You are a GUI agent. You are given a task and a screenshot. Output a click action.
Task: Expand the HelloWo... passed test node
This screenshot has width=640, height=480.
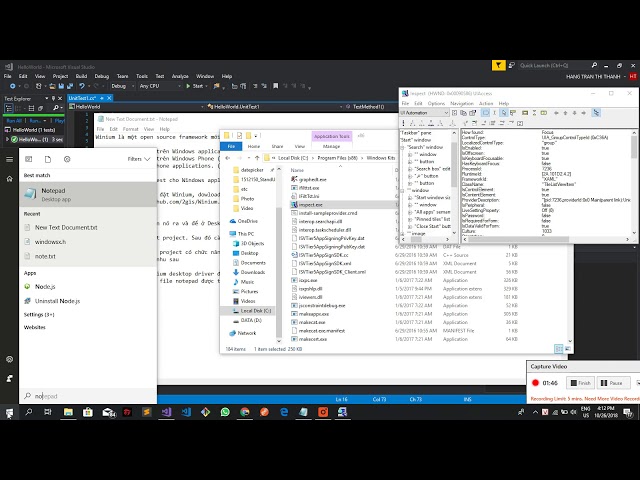point(7,139)
